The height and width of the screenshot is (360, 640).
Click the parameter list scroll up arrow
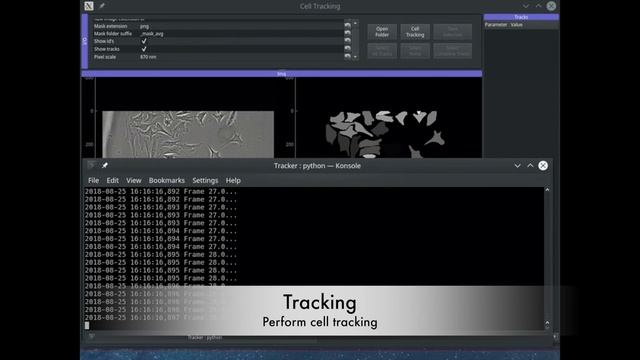[x=355, y=23]
